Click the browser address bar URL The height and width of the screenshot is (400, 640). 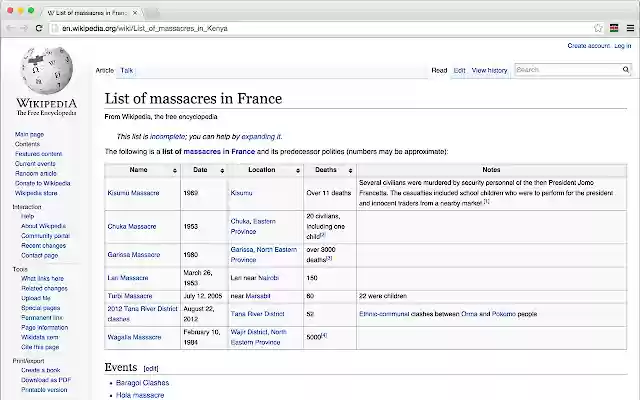coord(144,28)
